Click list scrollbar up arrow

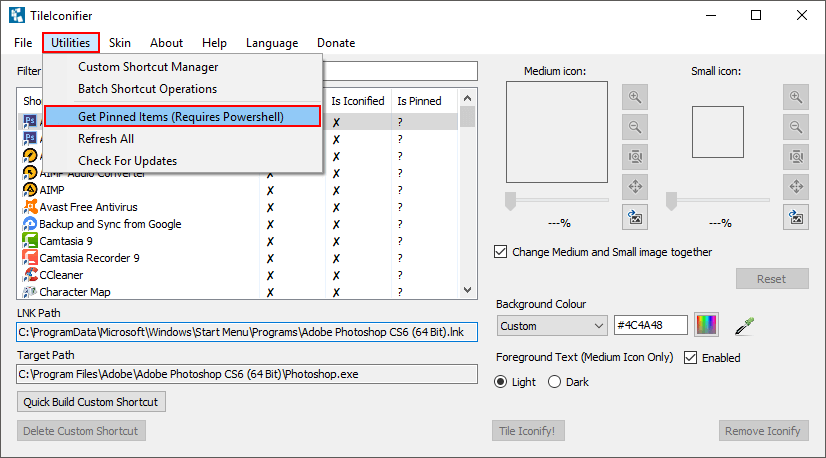[467, 98]
